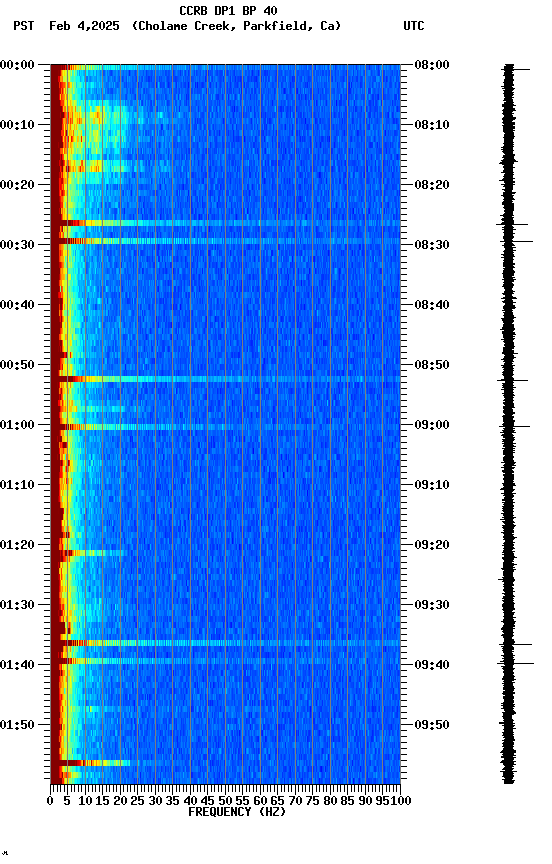Click the PST timezone label
The image size is (552, 864).
24,26
